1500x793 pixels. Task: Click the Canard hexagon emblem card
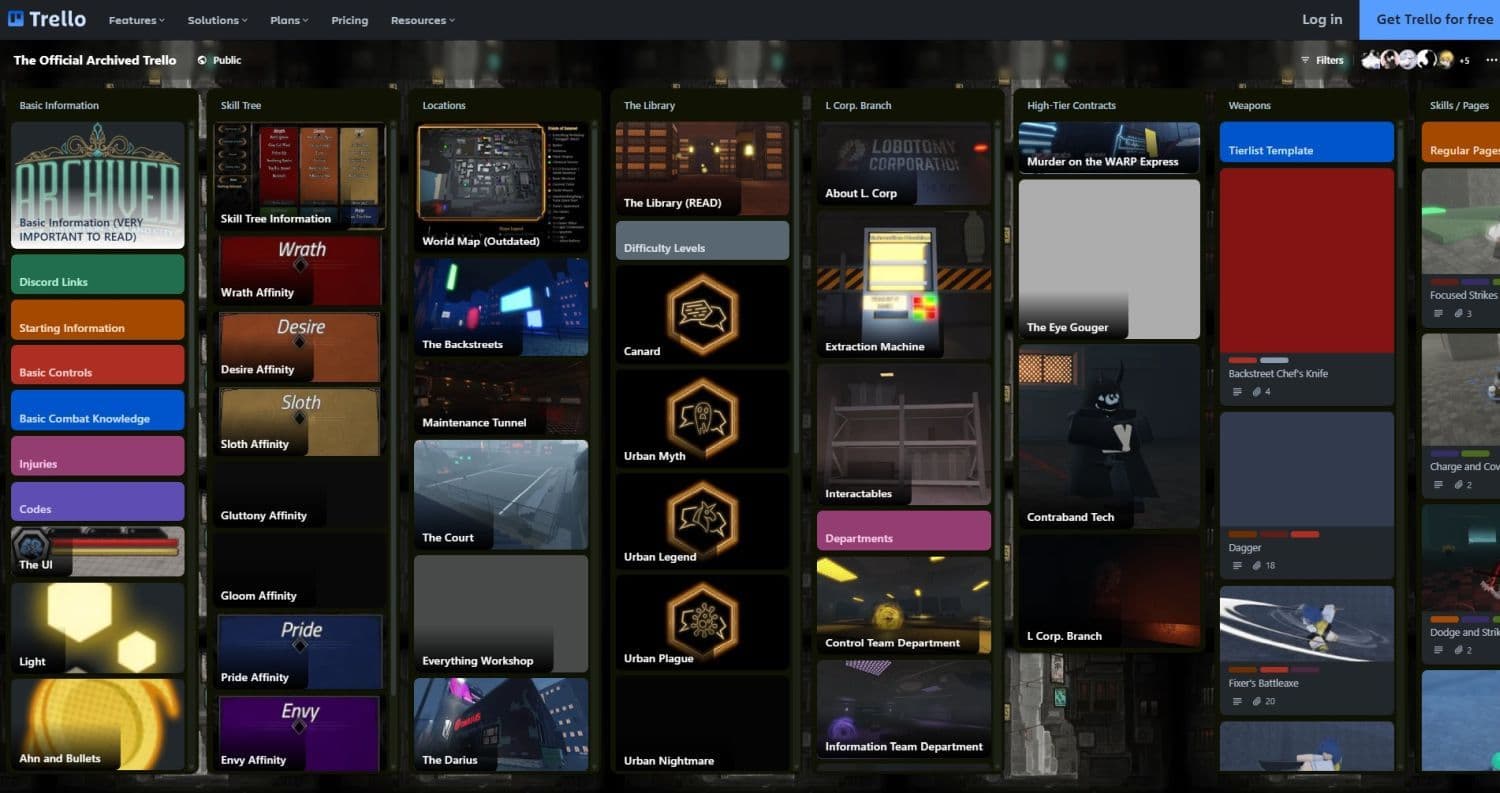[x=702, y=314]
